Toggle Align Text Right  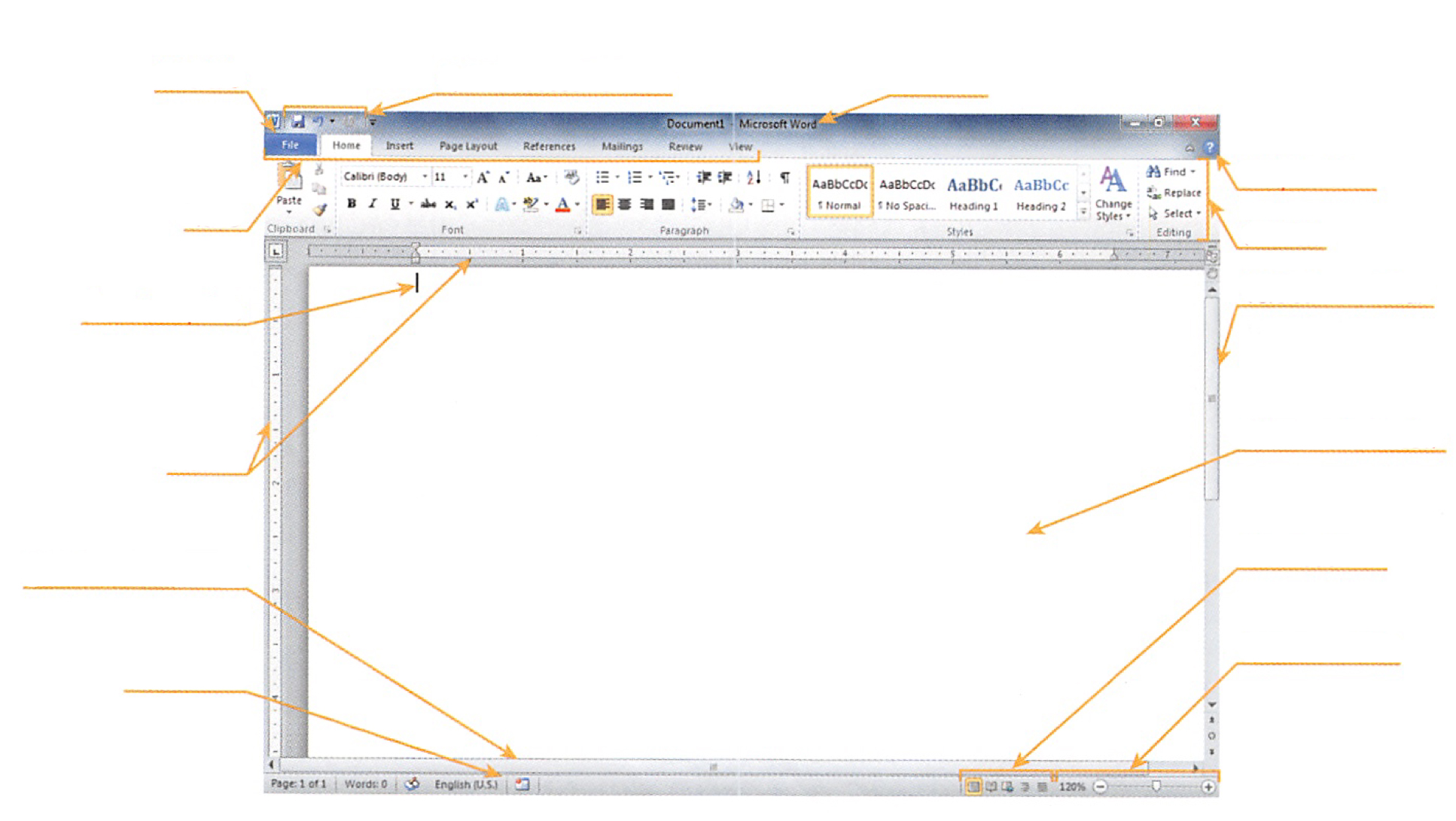pos(646,205)
